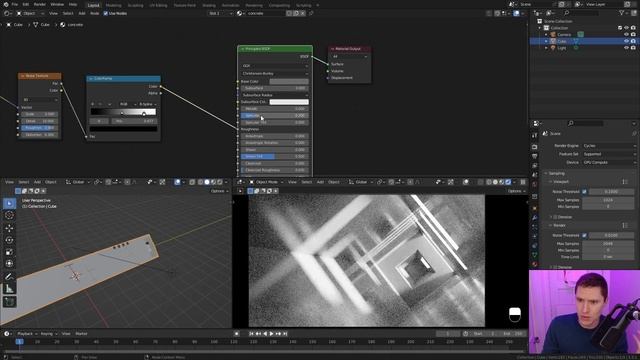
Task: Select the Annotate tool in left viewport
Action: tap(9, 276)
